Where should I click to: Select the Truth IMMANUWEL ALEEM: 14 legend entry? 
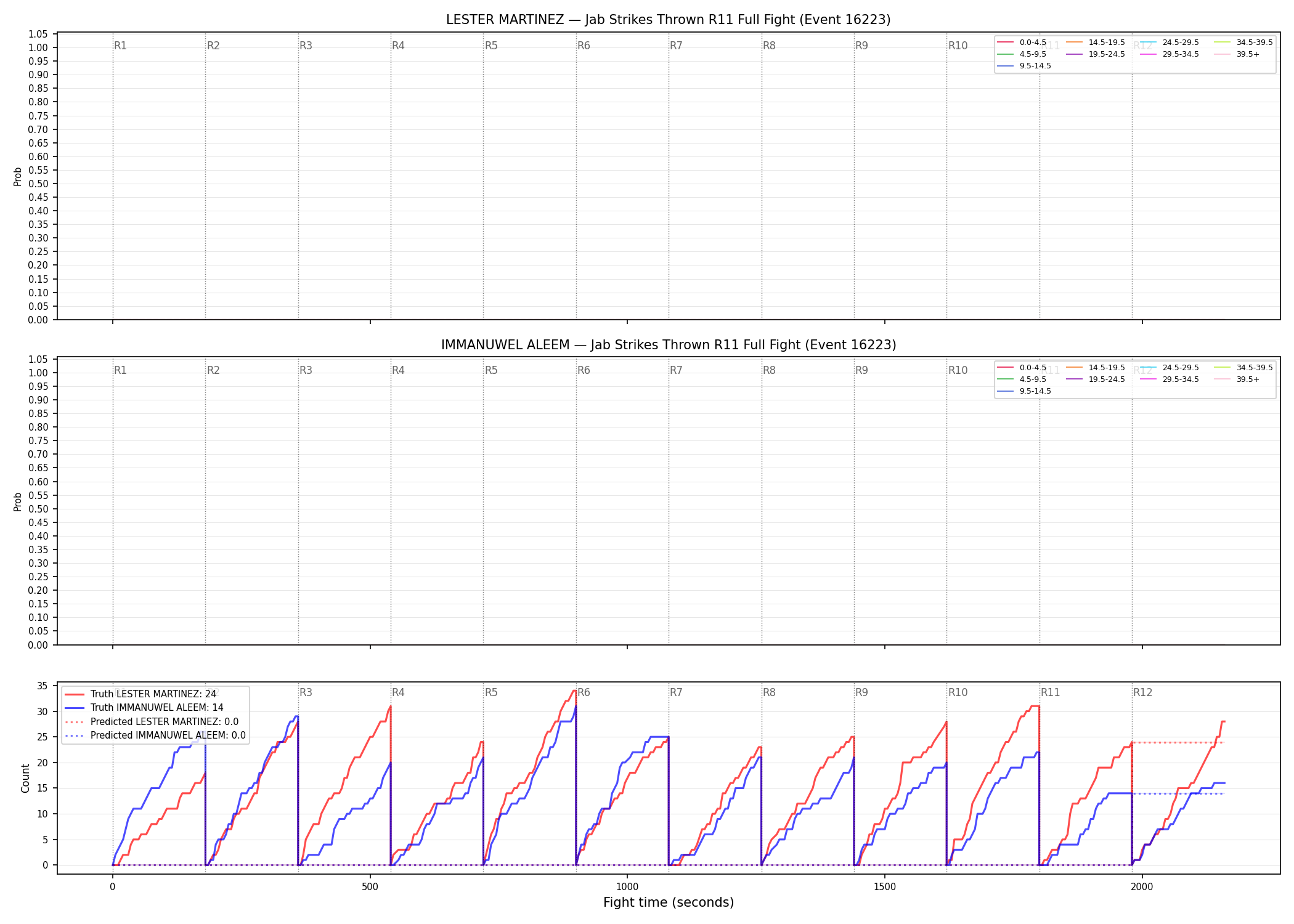(144, 708)
